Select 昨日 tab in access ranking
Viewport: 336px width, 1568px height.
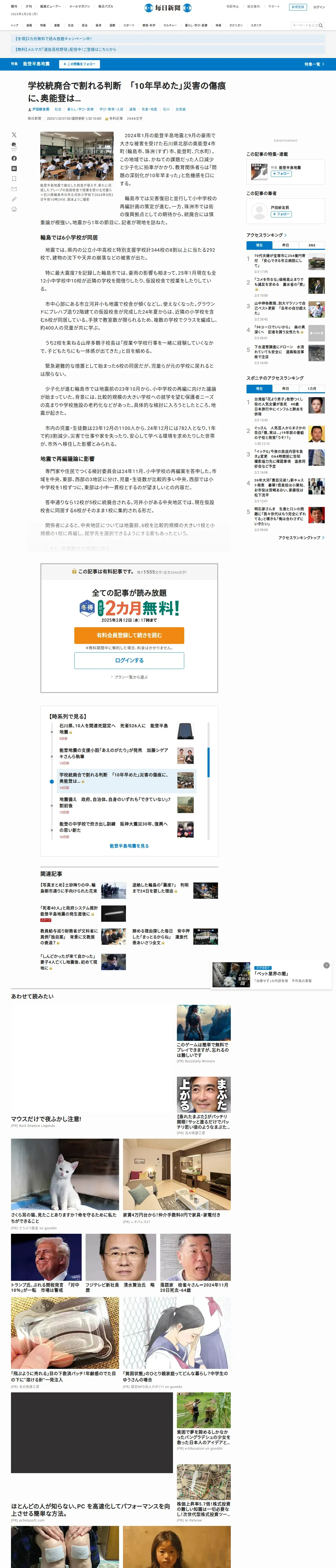coord(285,245)
